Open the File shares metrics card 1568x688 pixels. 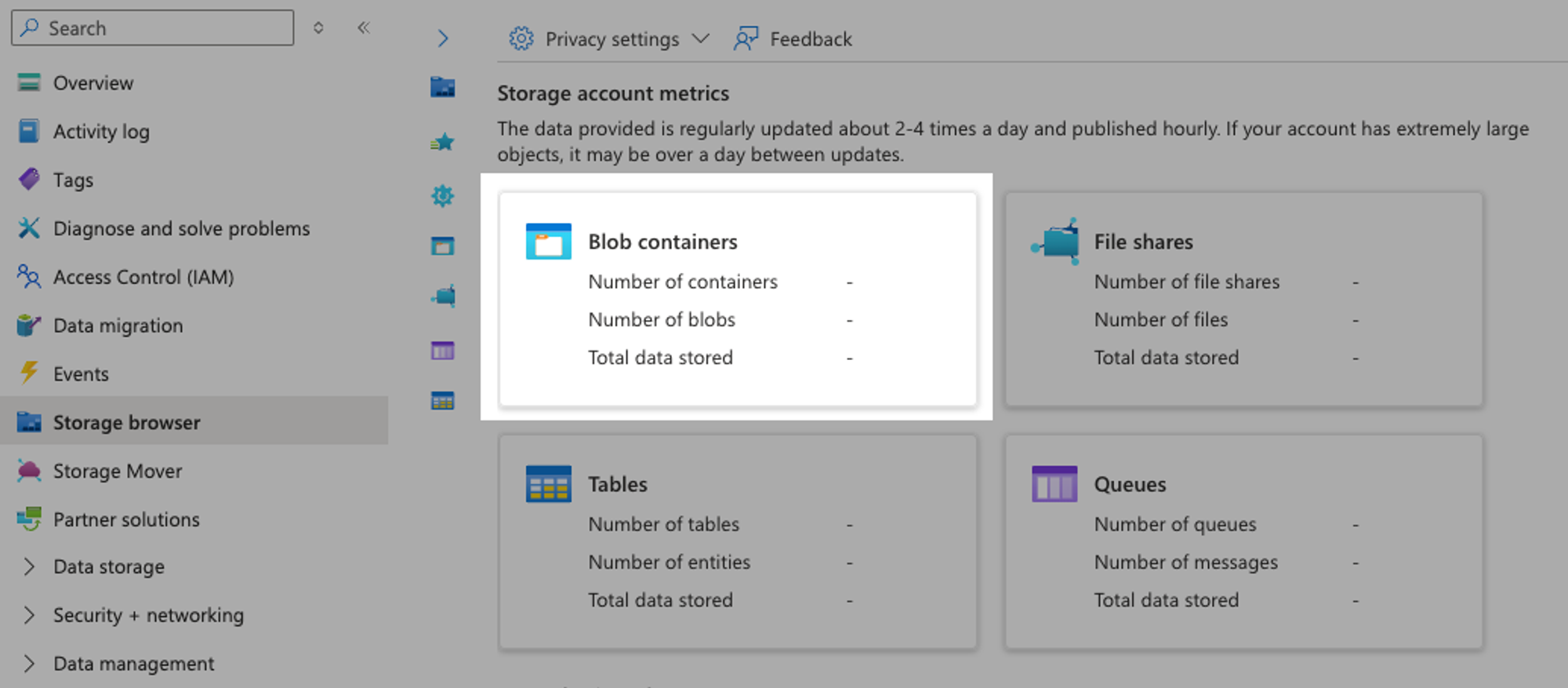click(1243, 300)
